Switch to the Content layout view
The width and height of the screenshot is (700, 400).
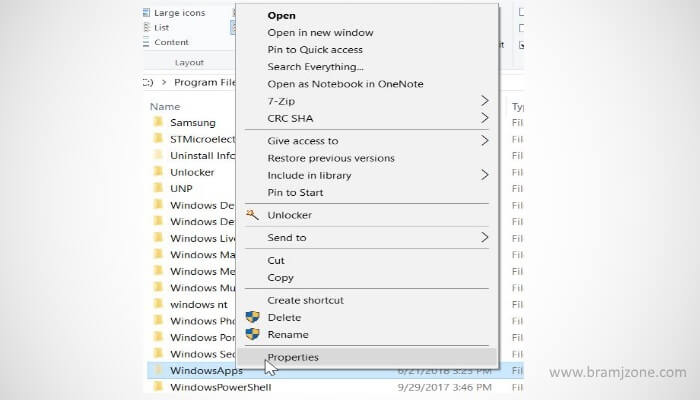point(166,42)
